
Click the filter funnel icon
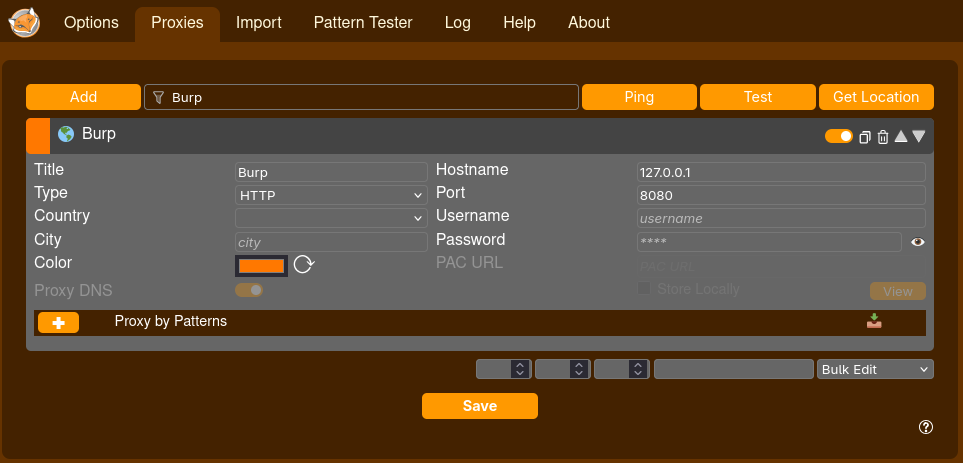tap(158, 97)
